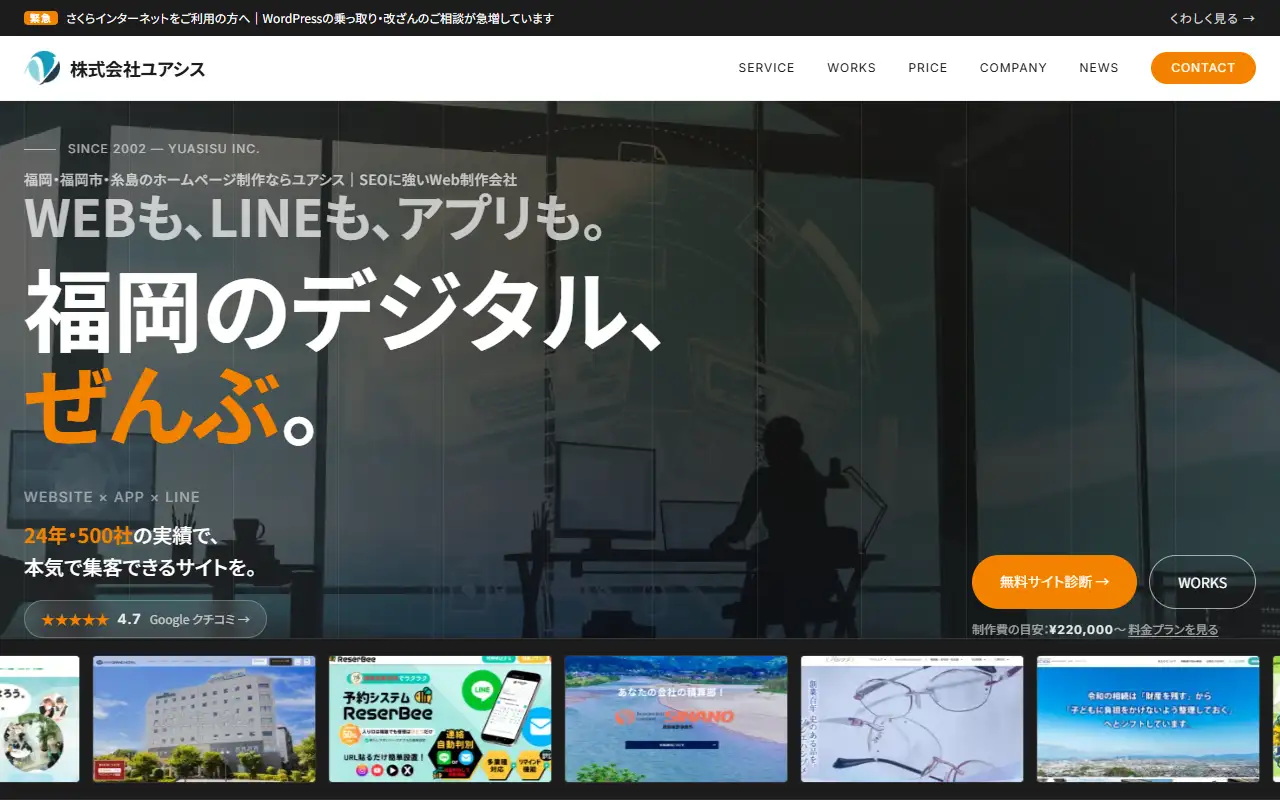The width and height of the screenshot is (1280, 800).
Task: Click the orange 緊急 badge
Action: point(41,18)
